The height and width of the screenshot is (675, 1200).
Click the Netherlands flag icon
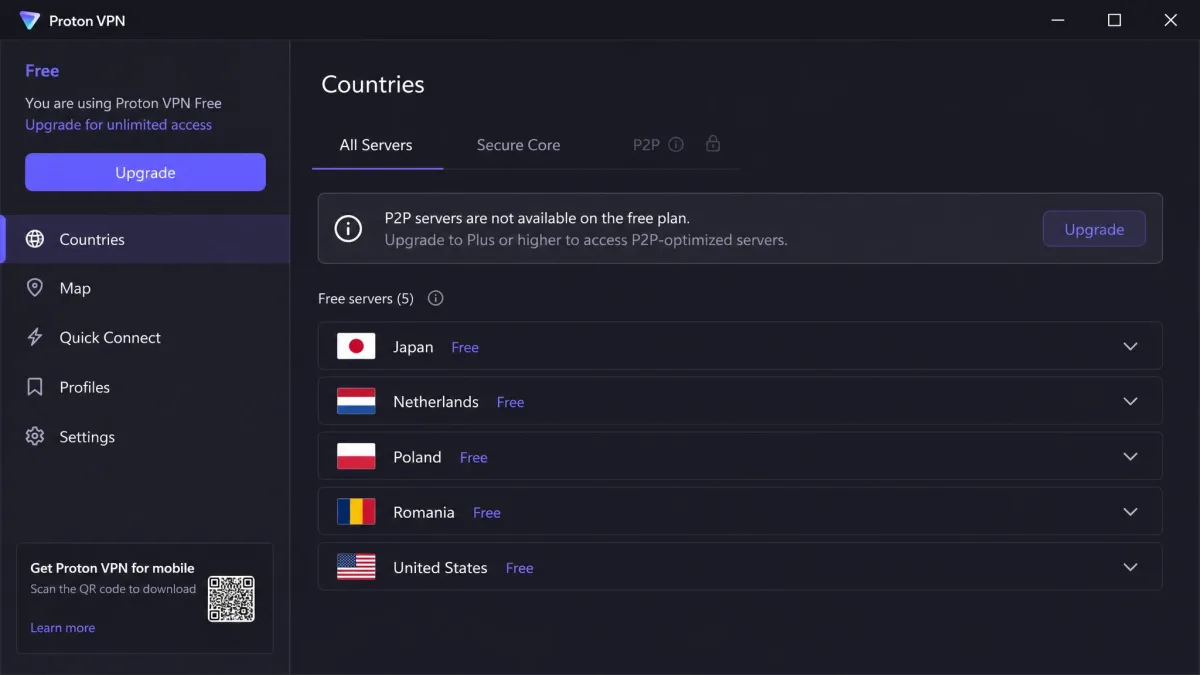356,401
